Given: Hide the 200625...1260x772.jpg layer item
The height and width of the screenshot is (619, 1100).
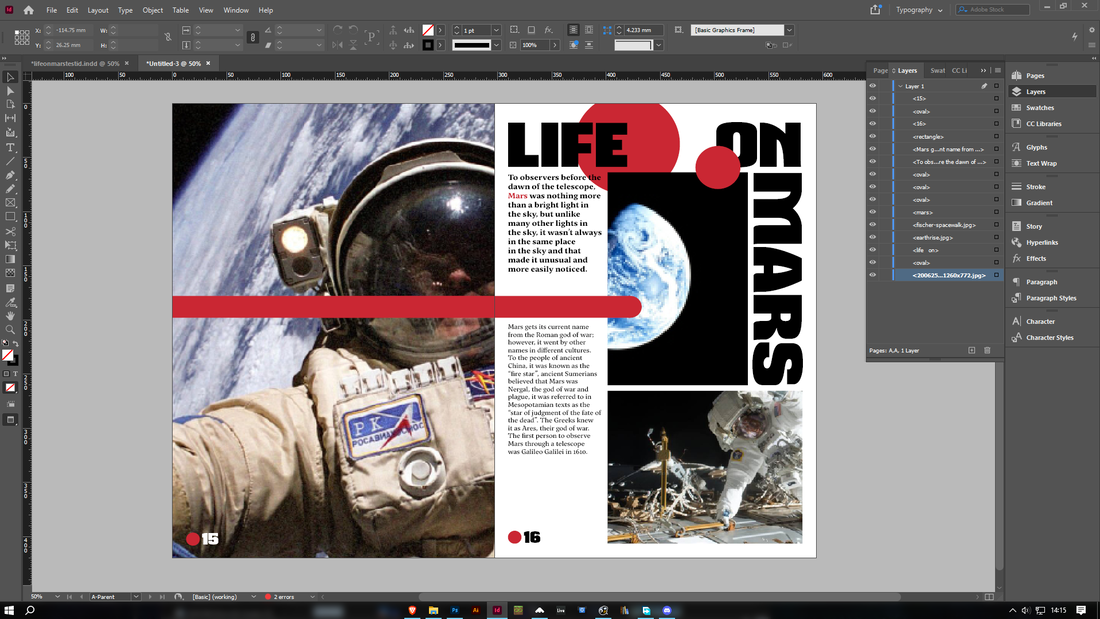Looking at the screenshot, I should [873, 276].
